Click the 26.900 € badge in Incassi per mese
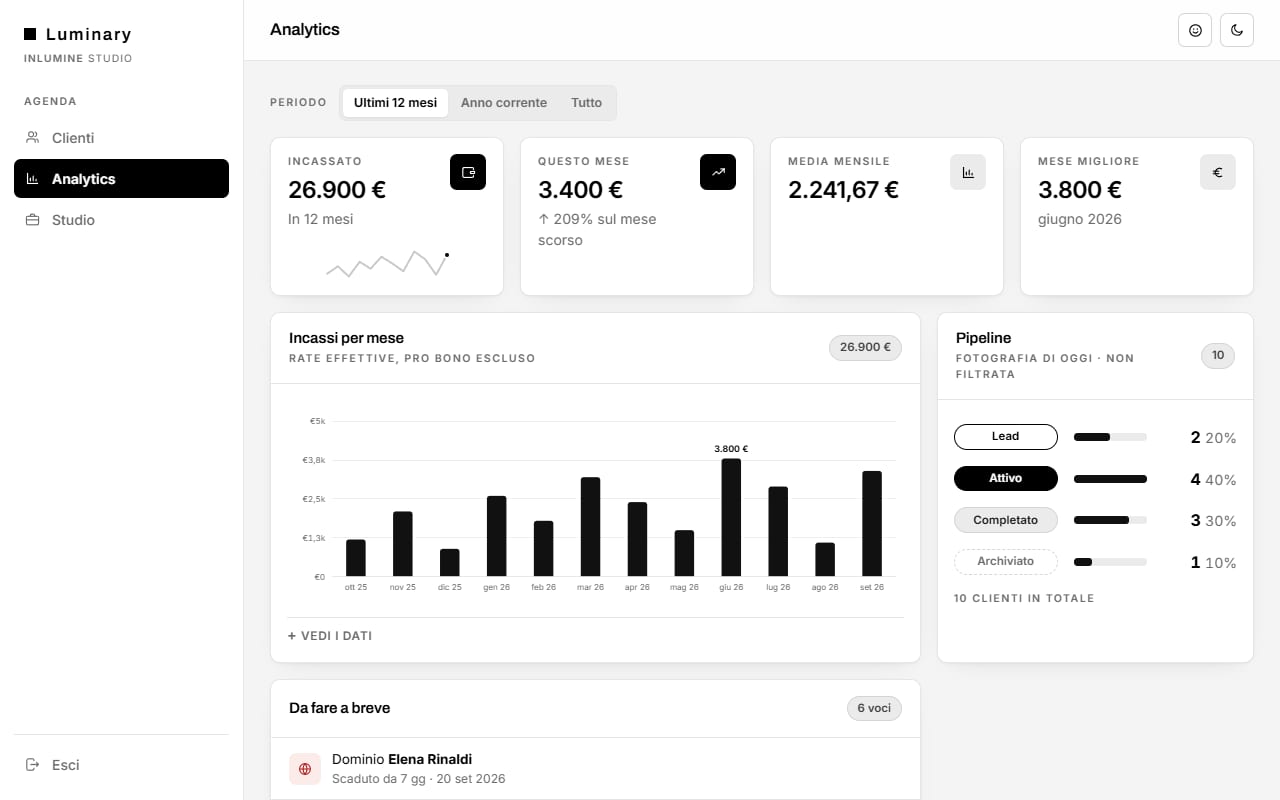This screenshot has height=800, width=1280. coord(865,347)
